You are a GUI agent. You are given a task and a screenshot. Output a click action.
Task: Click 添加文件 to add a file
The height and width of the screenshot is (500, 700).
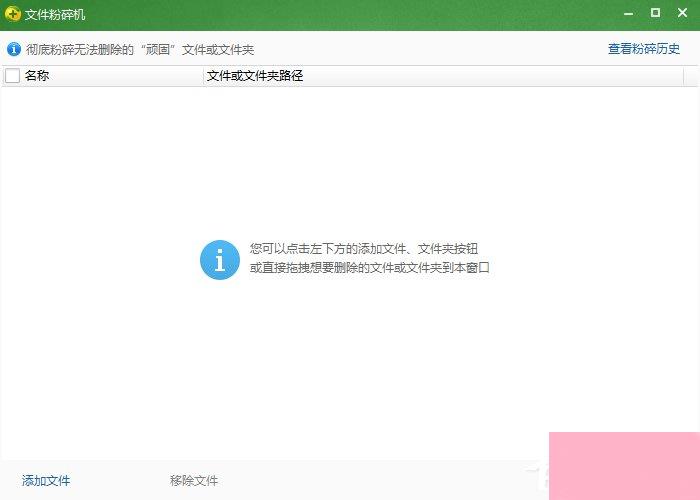point(46,480)
